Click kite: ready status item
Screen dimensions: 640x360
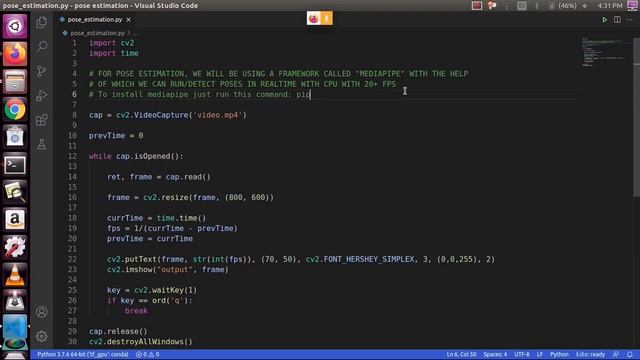click(590, 354)
